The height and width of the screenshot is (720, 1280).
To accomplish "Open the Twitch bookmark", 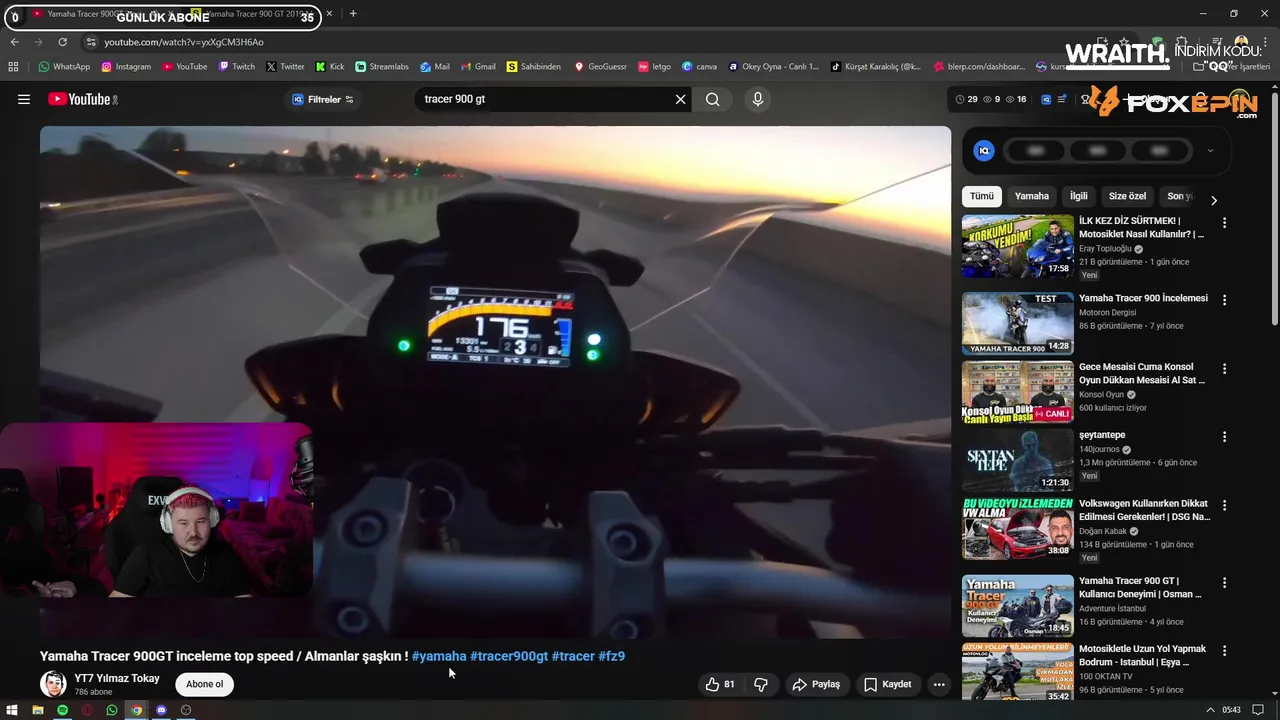I will point(236,67).
